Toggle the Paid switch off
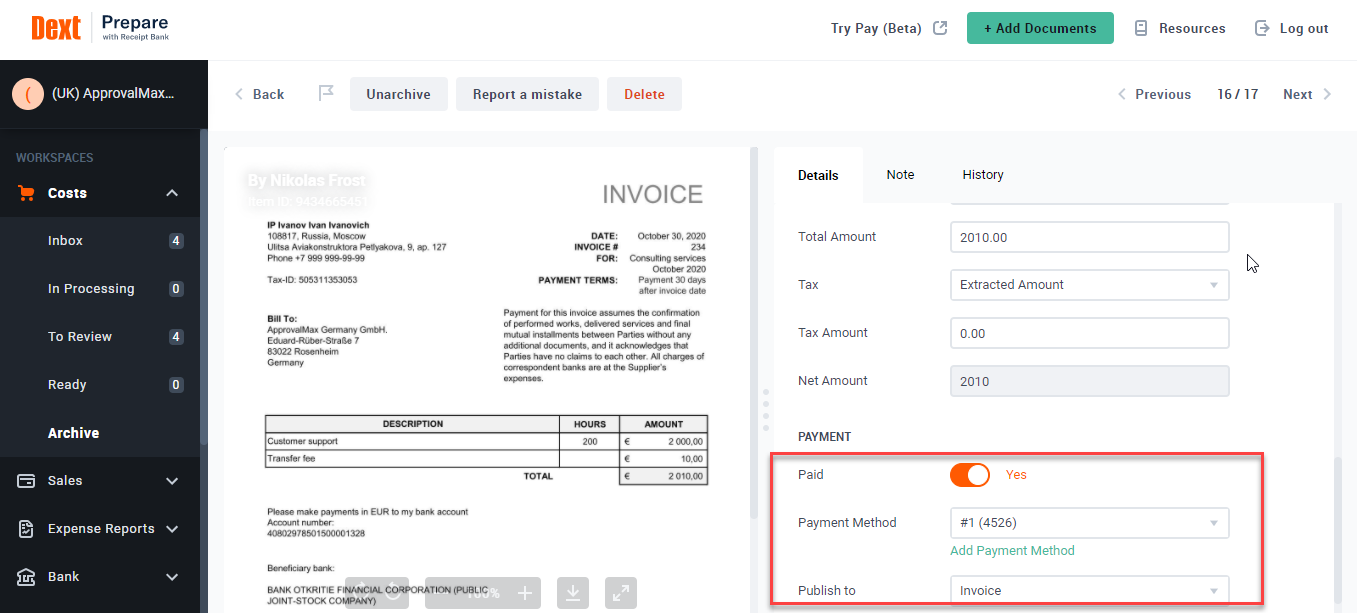1357x613 pixels. point(970,475)
